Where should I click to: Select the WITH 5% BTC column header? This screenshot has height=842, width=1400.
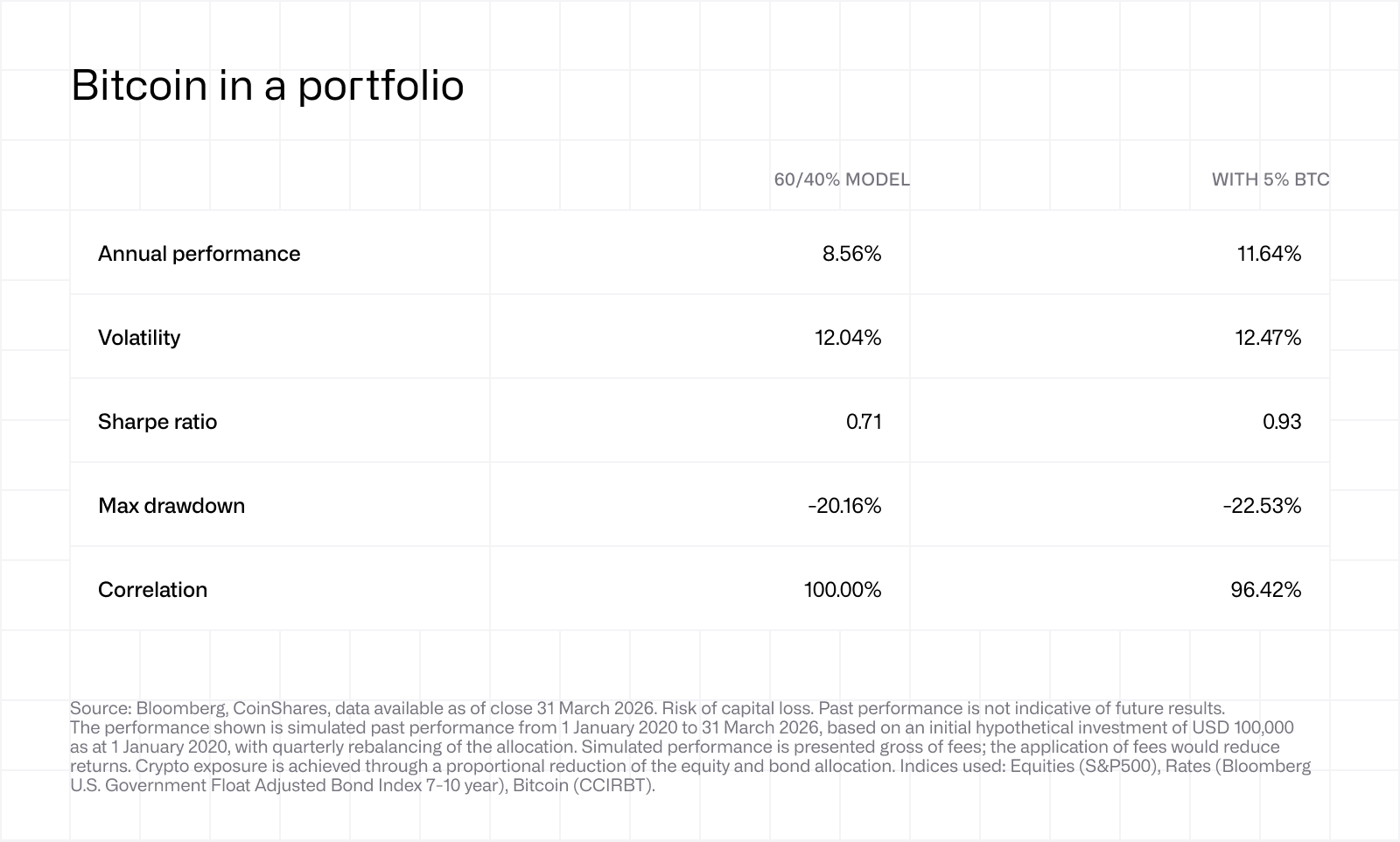click(x=1270, y=179)
